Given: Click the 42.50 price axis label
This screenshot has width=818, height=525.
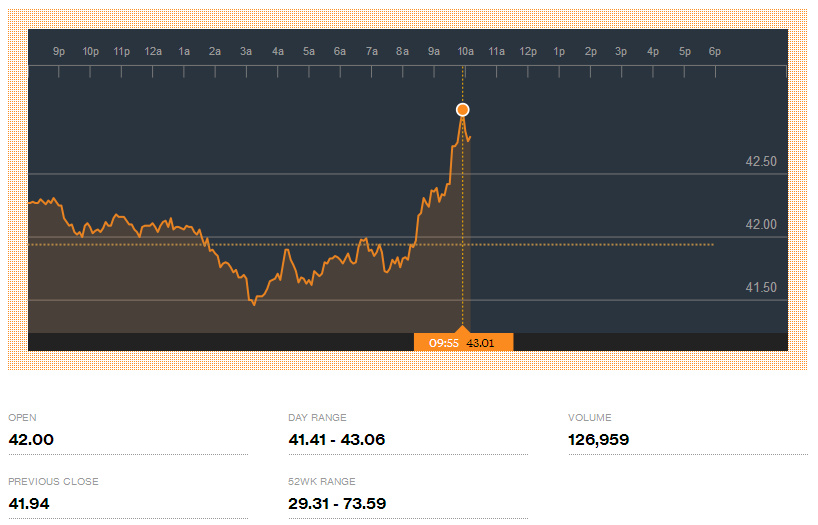Looking at the screenshot, I should click(761, 162).
